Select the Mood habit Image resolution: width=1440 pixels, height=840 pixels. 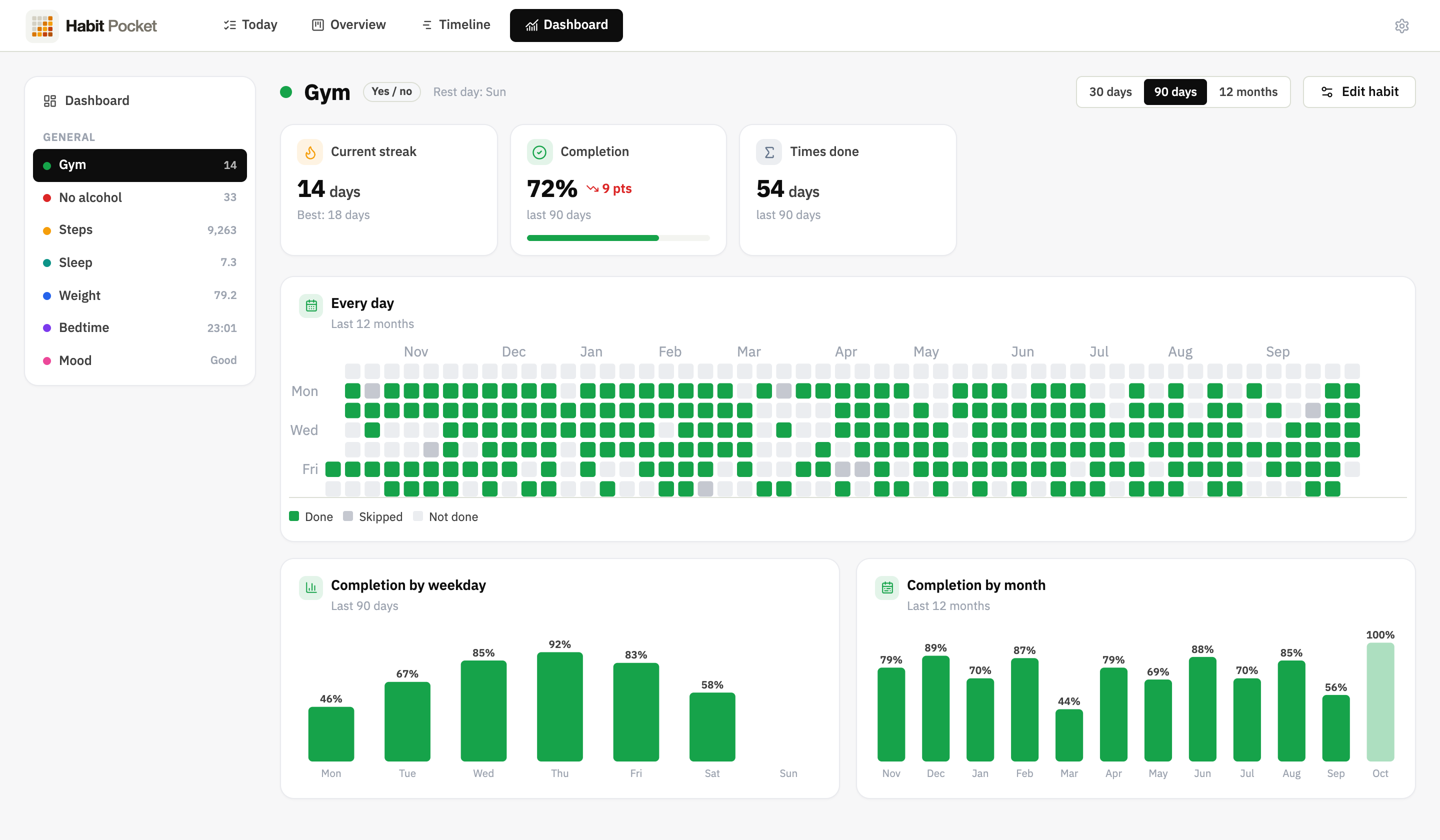coord(140,360)
